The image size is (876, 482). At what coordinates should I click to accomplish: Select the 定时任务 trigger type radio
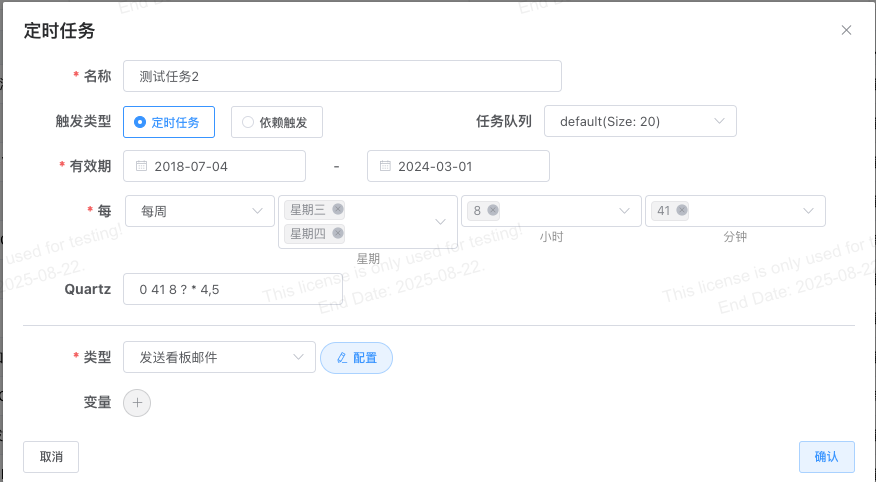pyautogui.click(x=169, y=122)
